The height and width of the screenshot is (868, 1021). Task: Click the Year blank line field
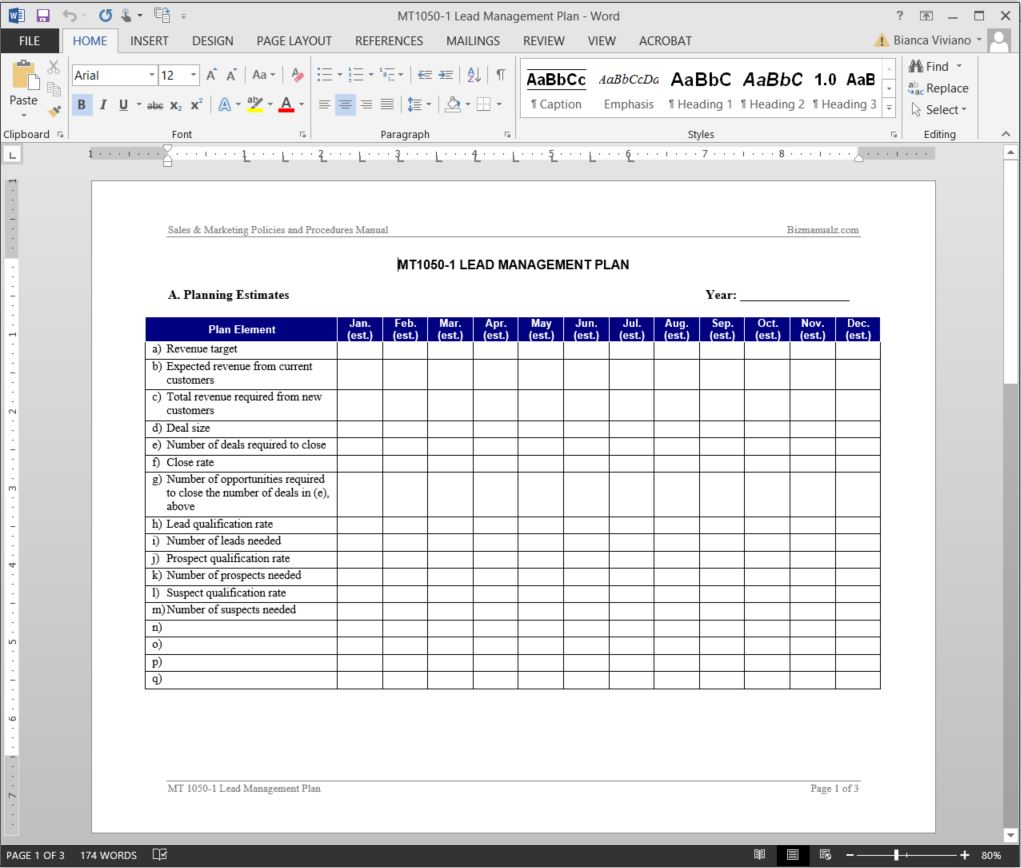point(794,296)
